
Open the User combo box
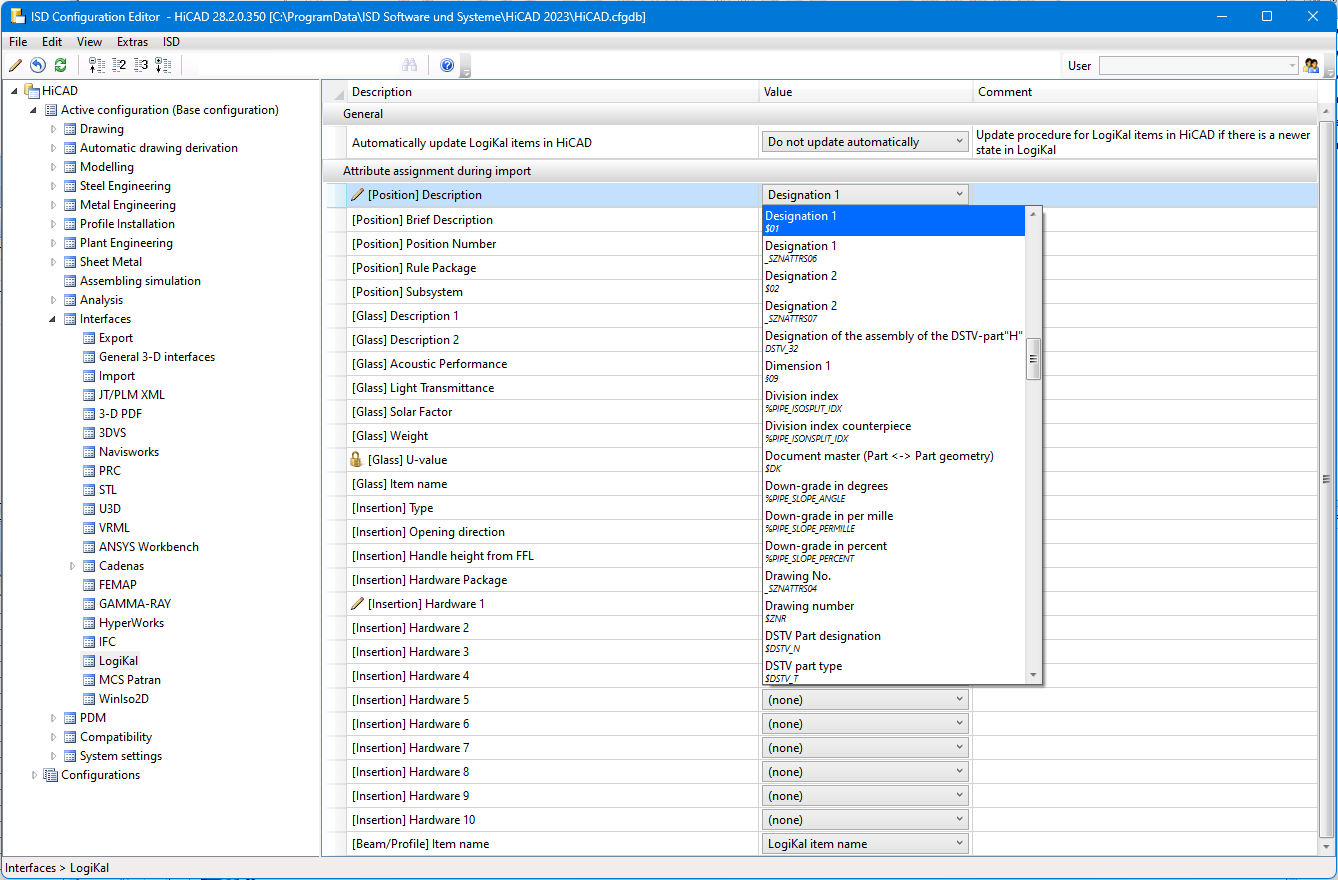(x=1198, y=66)
